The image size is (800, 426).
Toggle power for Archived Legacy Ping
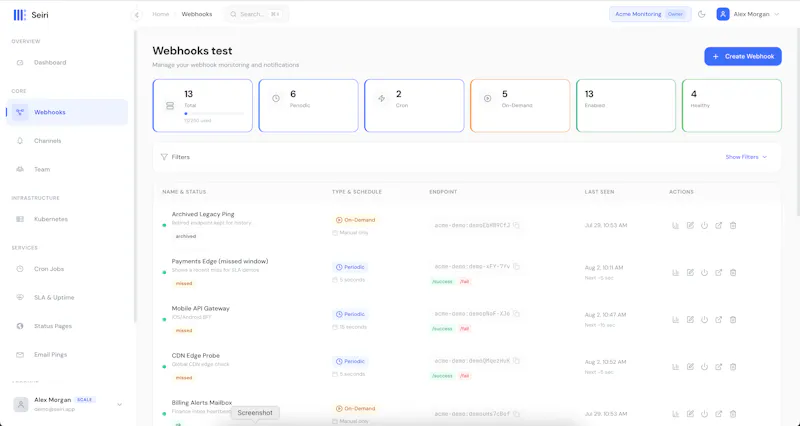point(705,225)
